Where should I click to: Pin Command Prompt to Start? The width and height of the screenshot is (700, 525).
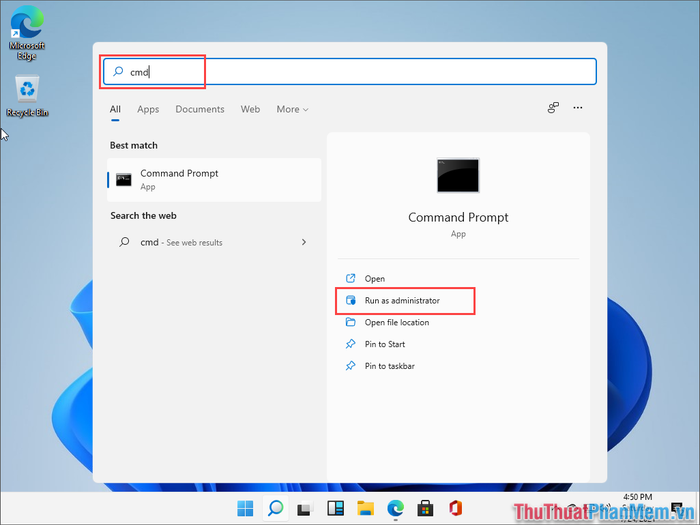(x=385, y=345)
